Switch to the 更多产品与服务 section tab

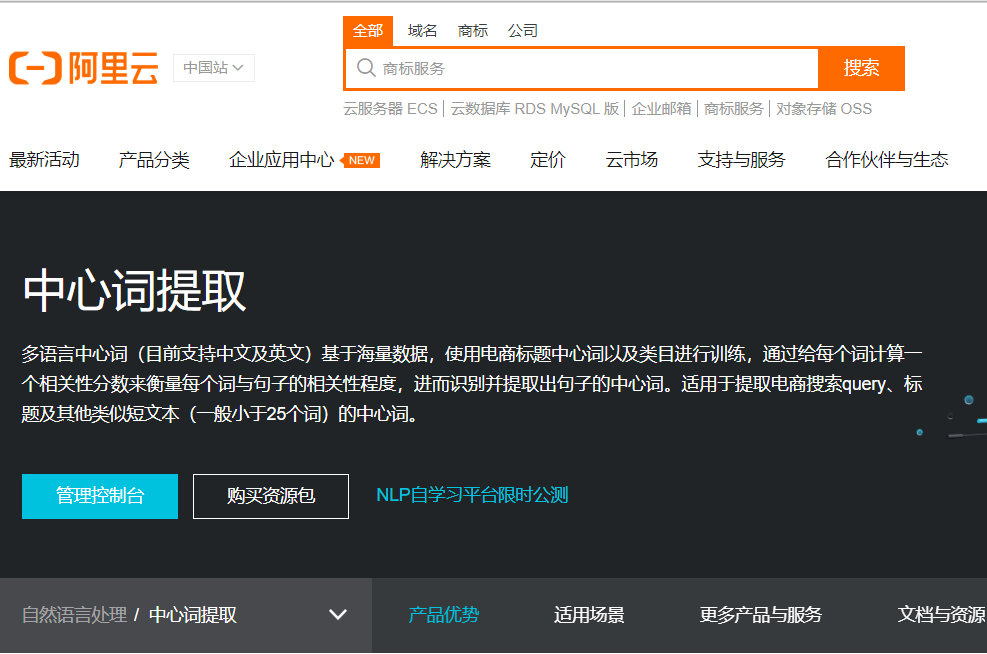tap(760, 615)
